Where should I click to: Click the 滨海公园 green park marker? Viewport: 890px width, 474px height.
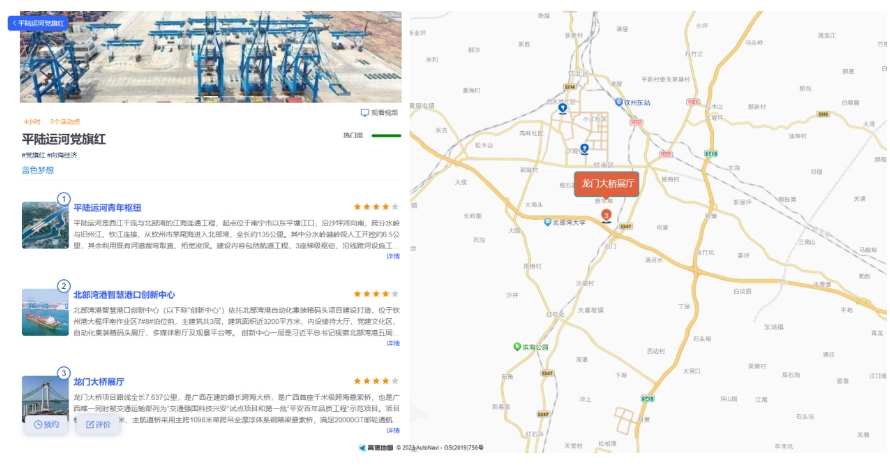pos(517,346)
